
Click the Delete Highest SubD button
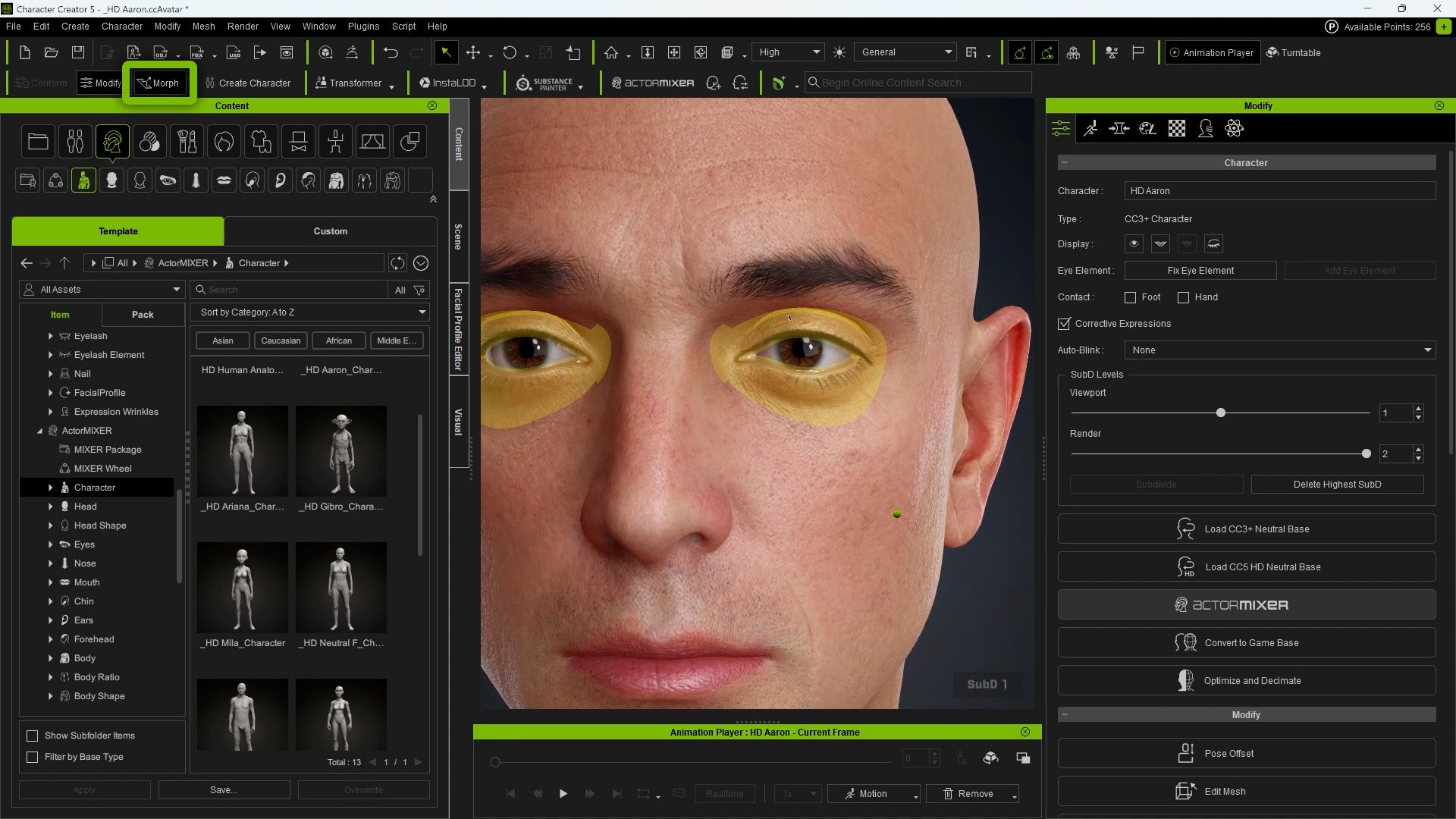coord(1336,484)
